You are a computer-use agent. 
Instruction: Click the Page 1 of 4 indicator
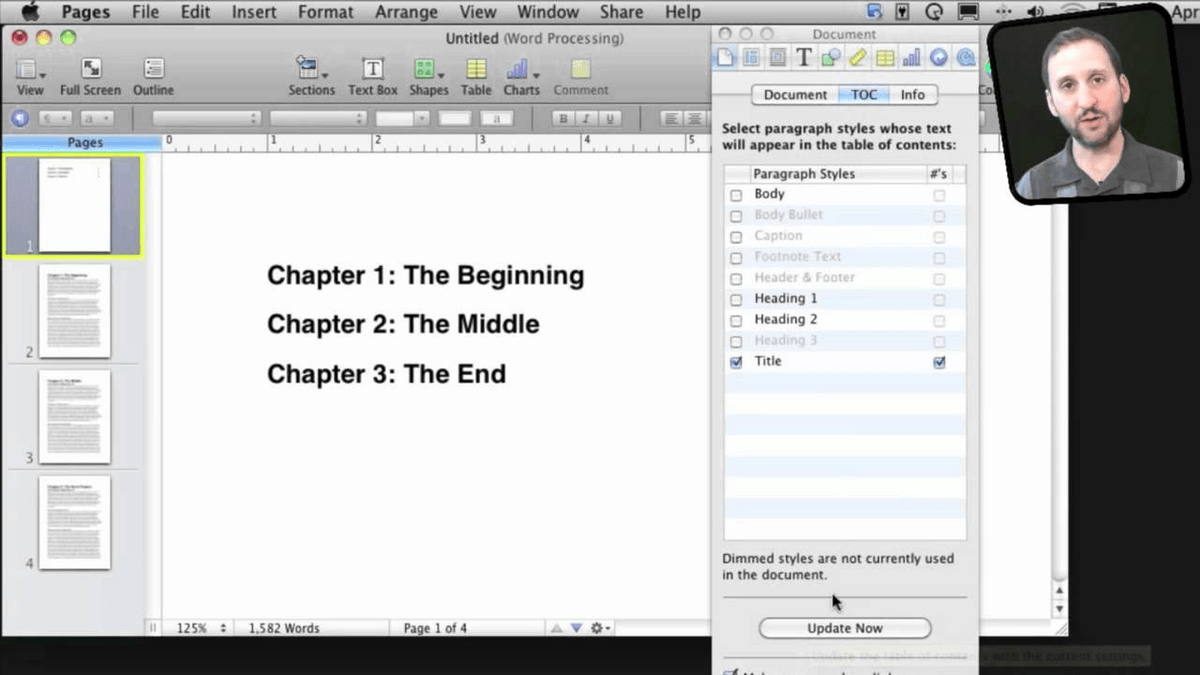435,628
